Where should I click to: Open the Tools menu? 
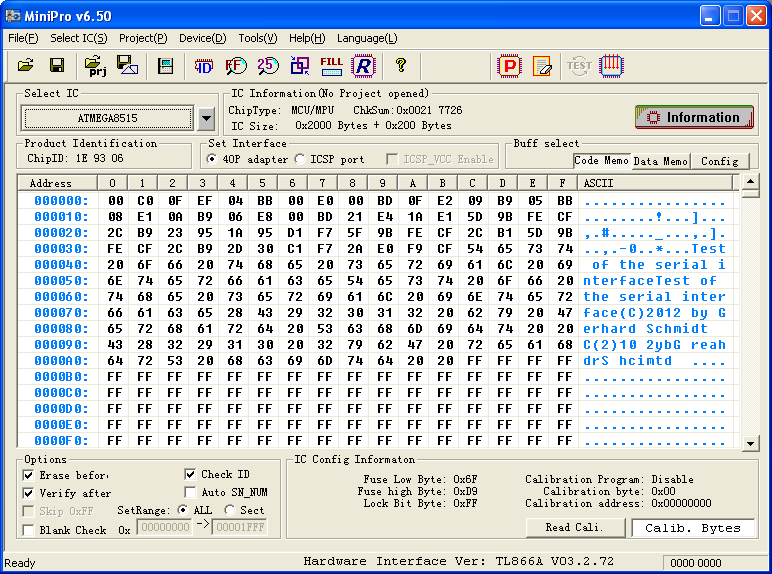pos(257,38)
